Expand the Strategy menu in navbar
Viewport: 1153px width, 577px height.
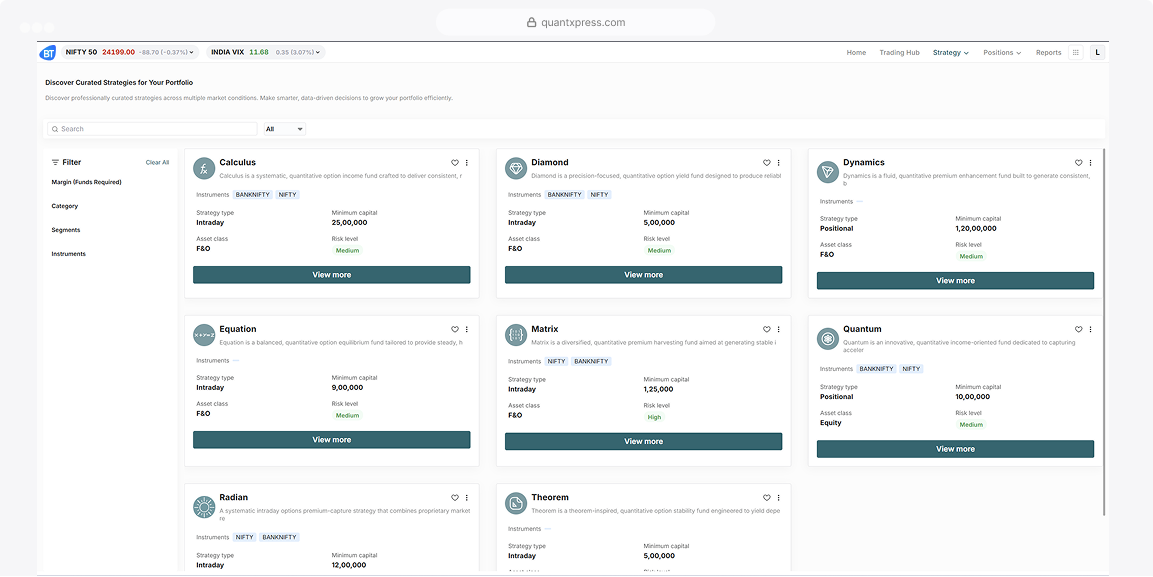point(951,53)
